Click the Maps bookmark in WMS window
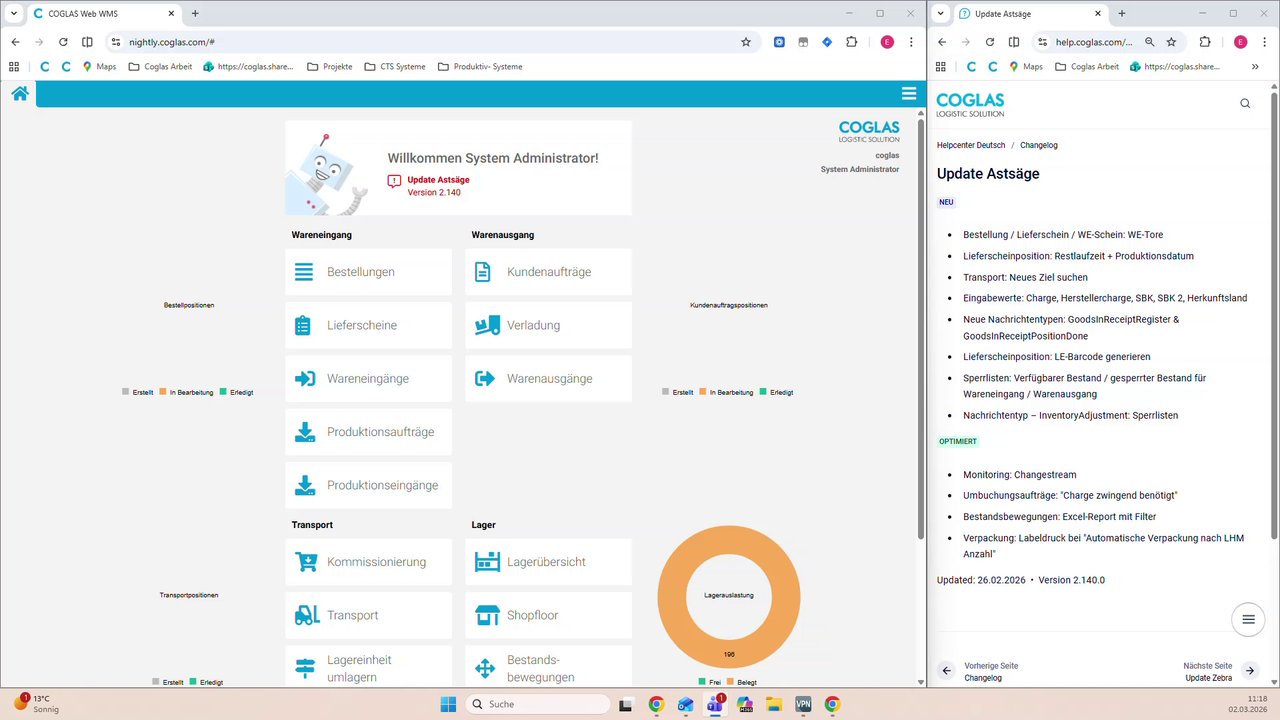 coord(99,67)
